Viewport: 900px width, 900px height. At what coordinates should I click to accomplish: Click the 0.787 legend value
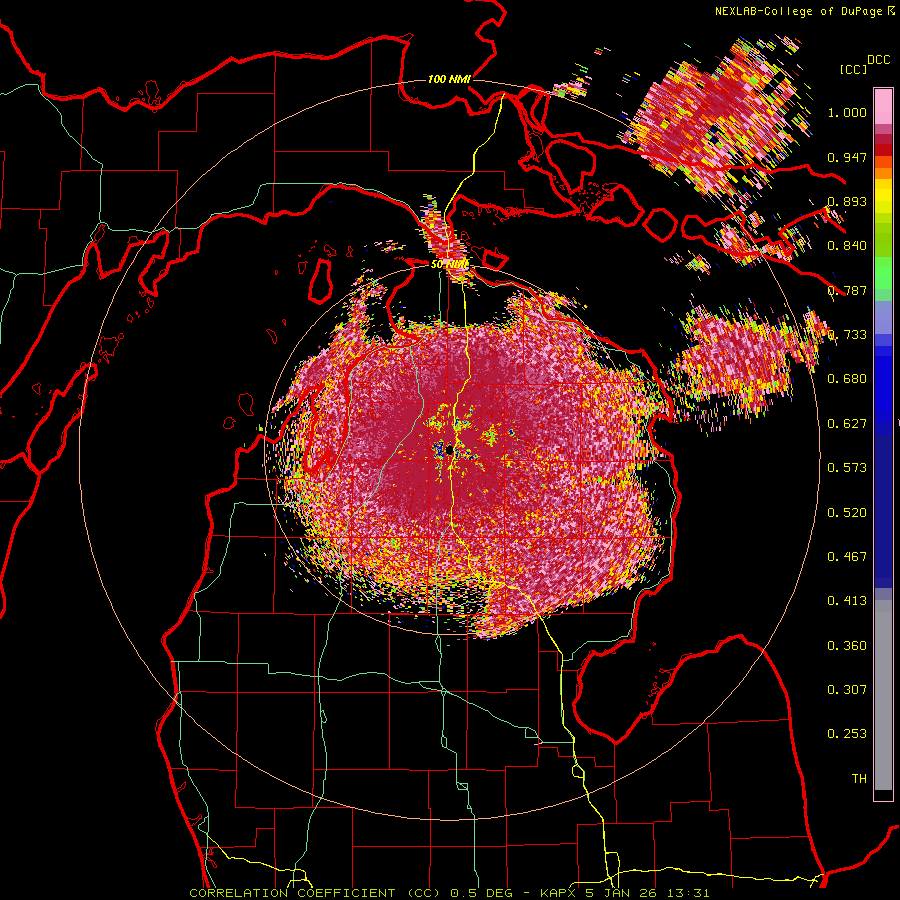(x=847, y=290)
